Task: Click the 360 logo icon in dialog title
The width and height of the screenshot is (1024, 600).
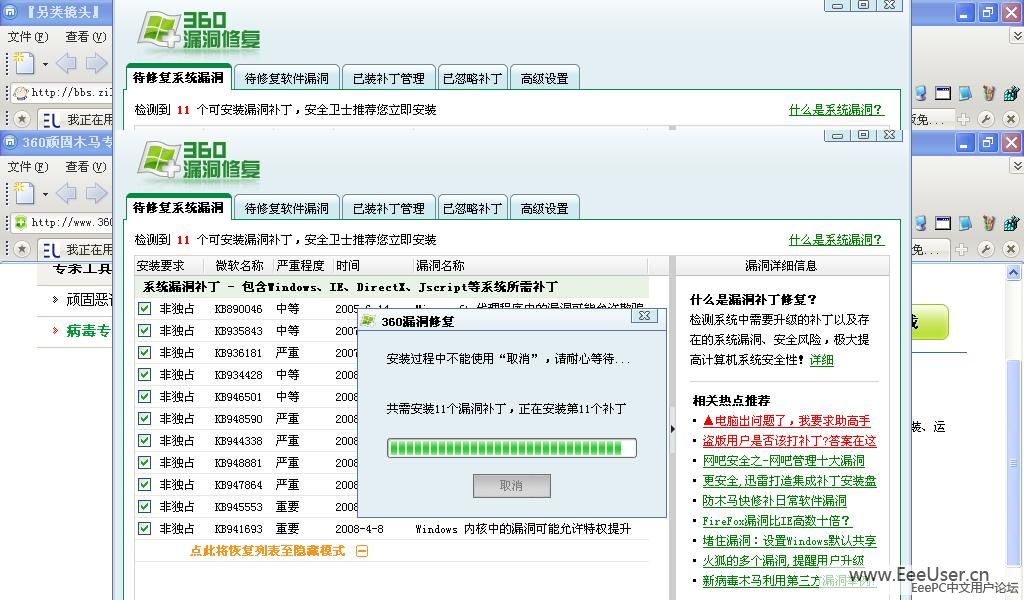Action: [369, 321]
